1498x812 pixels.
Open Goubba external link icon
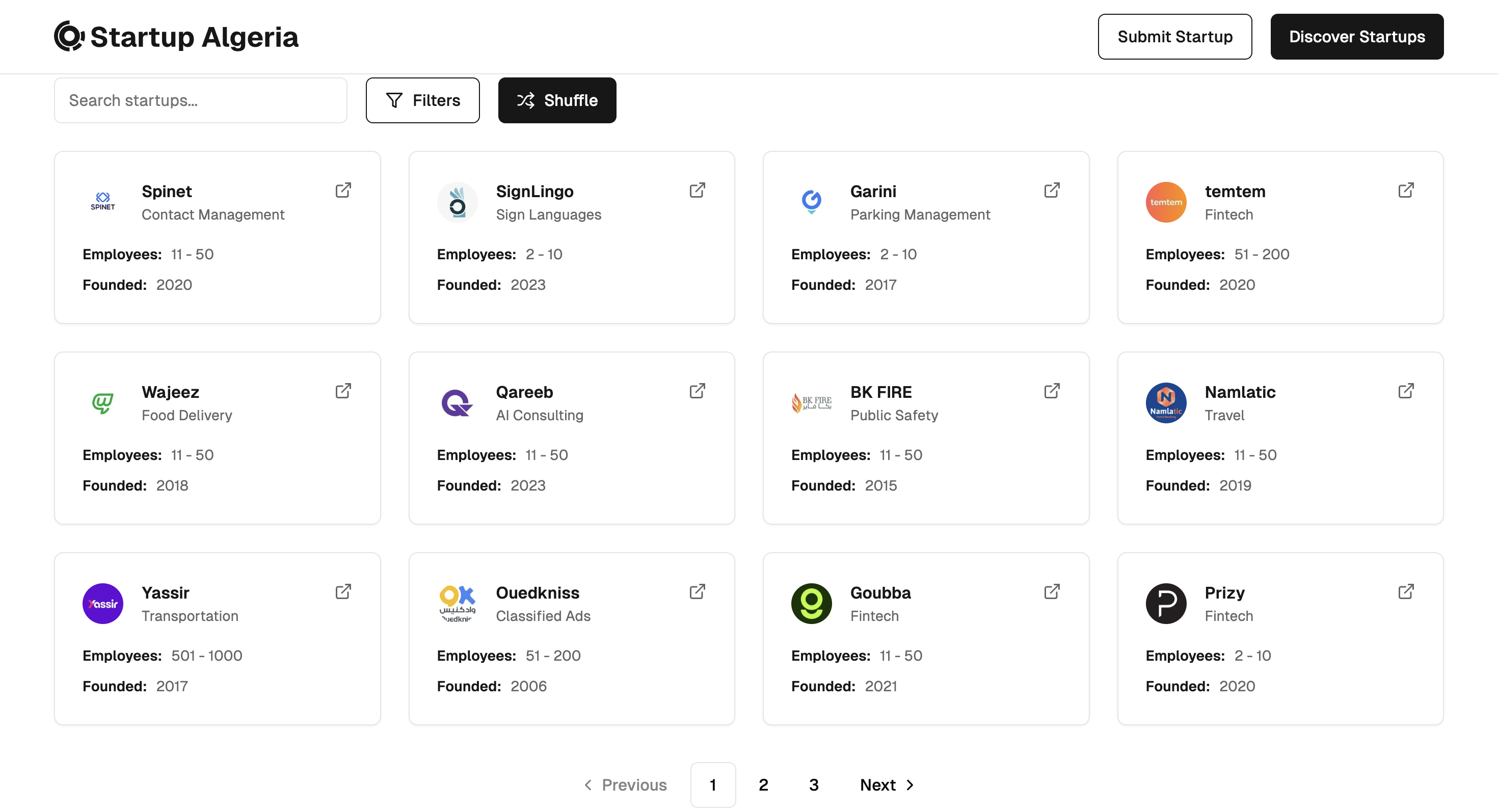coord(1051,591)
